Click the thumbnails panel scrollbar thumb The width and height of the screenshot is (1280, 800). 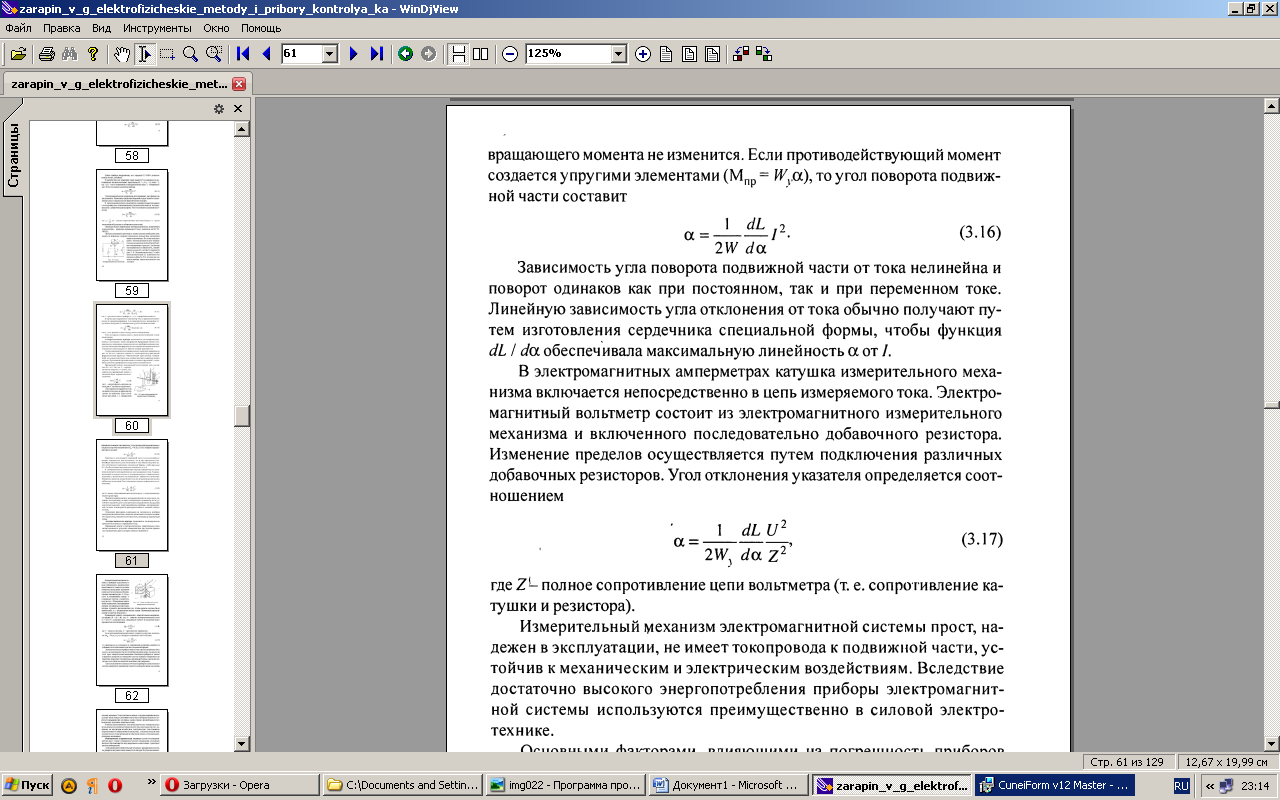click(x=241, y=416)
